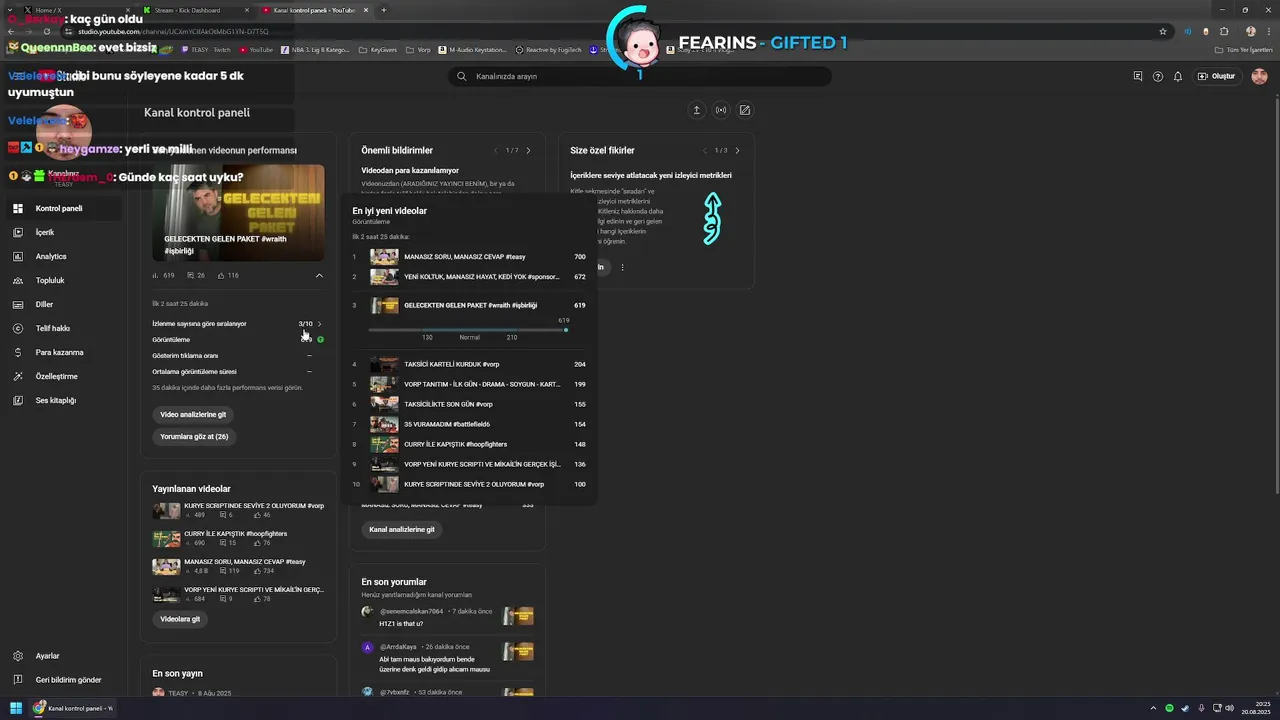Image resolution: width=1280 pixels, height=720 pixels.
Task: Switch to Stream - Kick Dashboard tab
Action: tap(197, 10)
